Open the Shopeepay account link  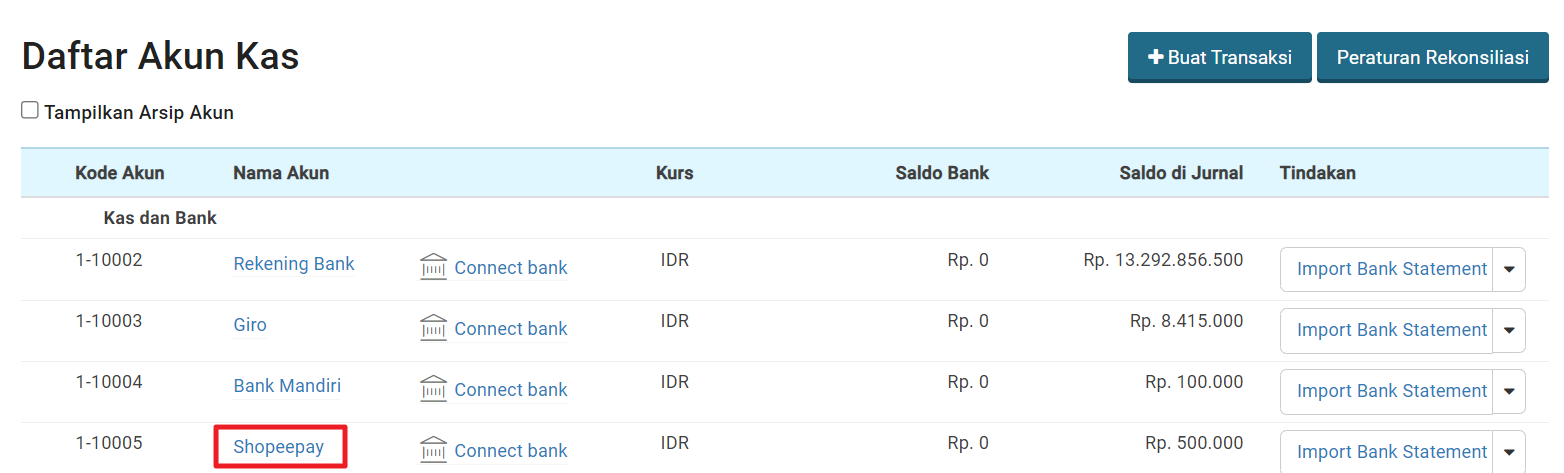(279, 447)
